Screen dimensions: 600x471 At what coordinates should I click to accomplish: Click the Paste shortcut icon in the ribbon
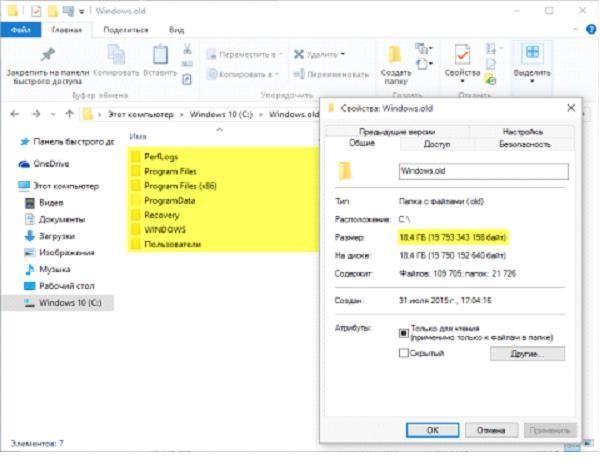point(187,79)
